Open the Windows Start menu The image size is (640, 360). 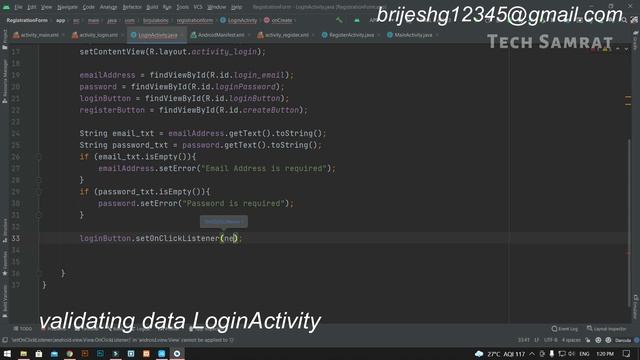7,353
